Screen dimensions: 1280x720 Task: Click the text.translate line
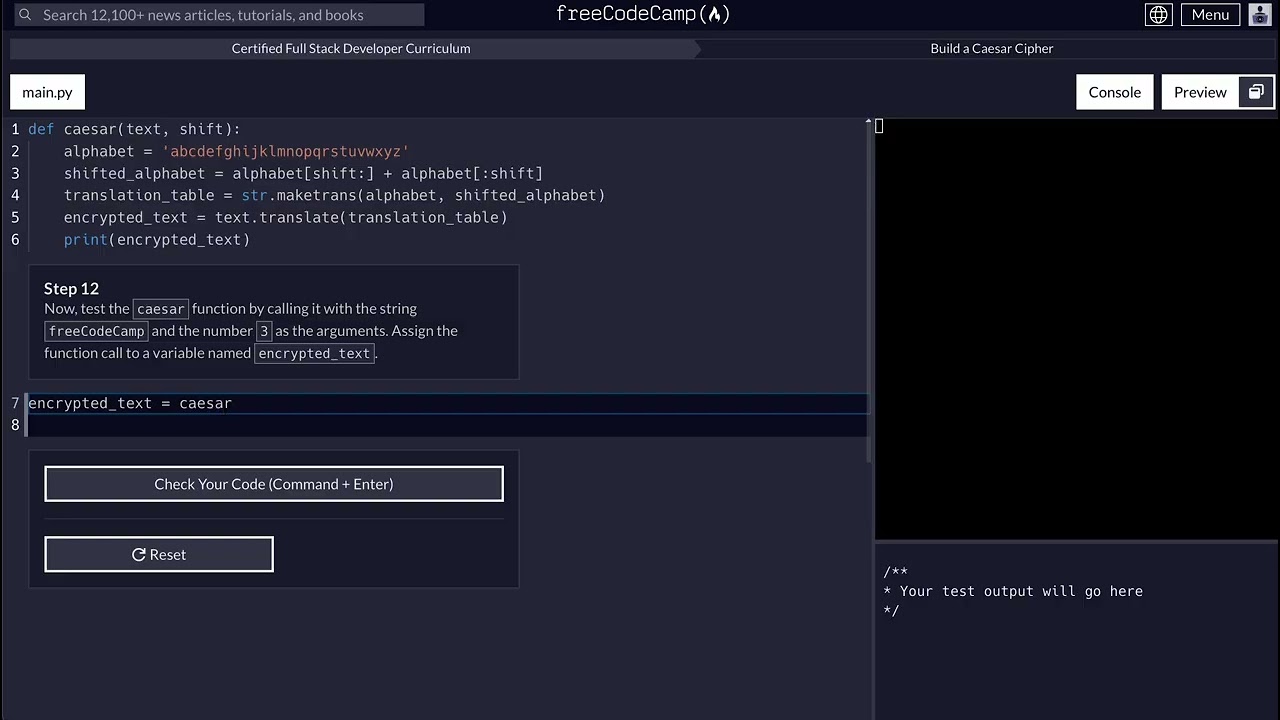tap(285, 217)
